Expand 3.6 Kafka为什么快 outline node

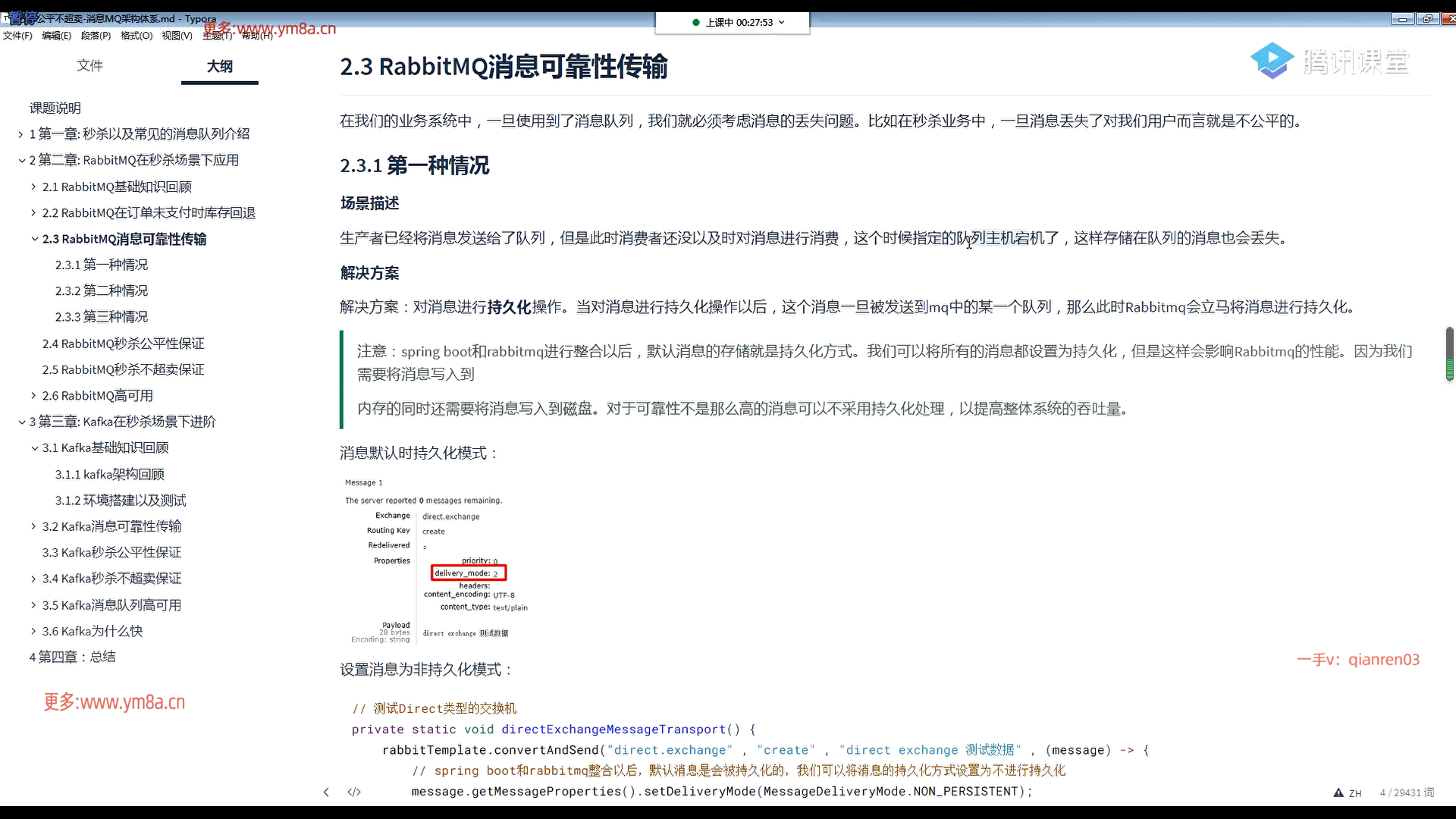(33, 631)
